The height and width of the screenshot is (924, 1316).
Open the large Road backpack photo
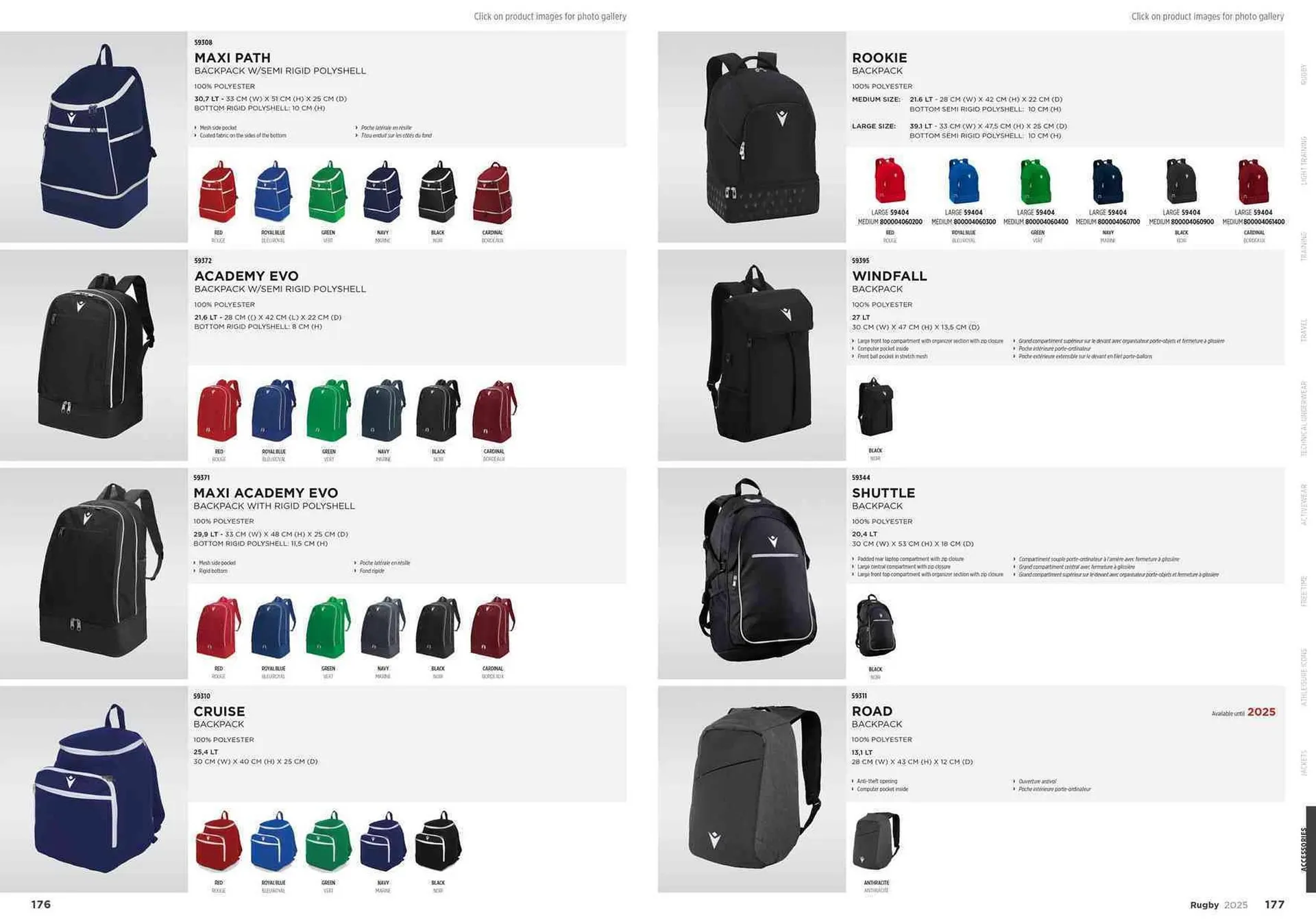752,789
